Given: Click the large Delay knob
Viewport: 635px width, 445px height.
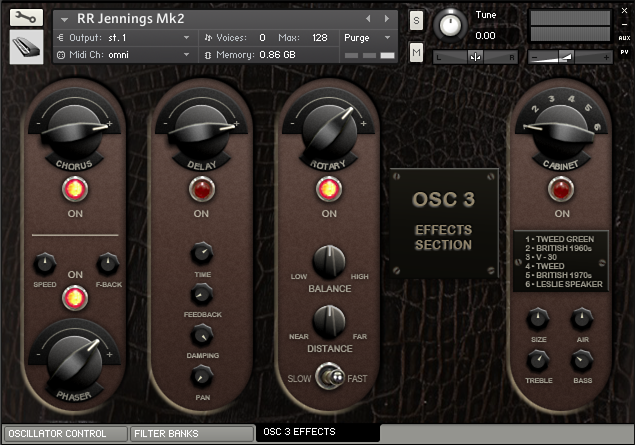Looking at the screenshot, I should [202, 130].
